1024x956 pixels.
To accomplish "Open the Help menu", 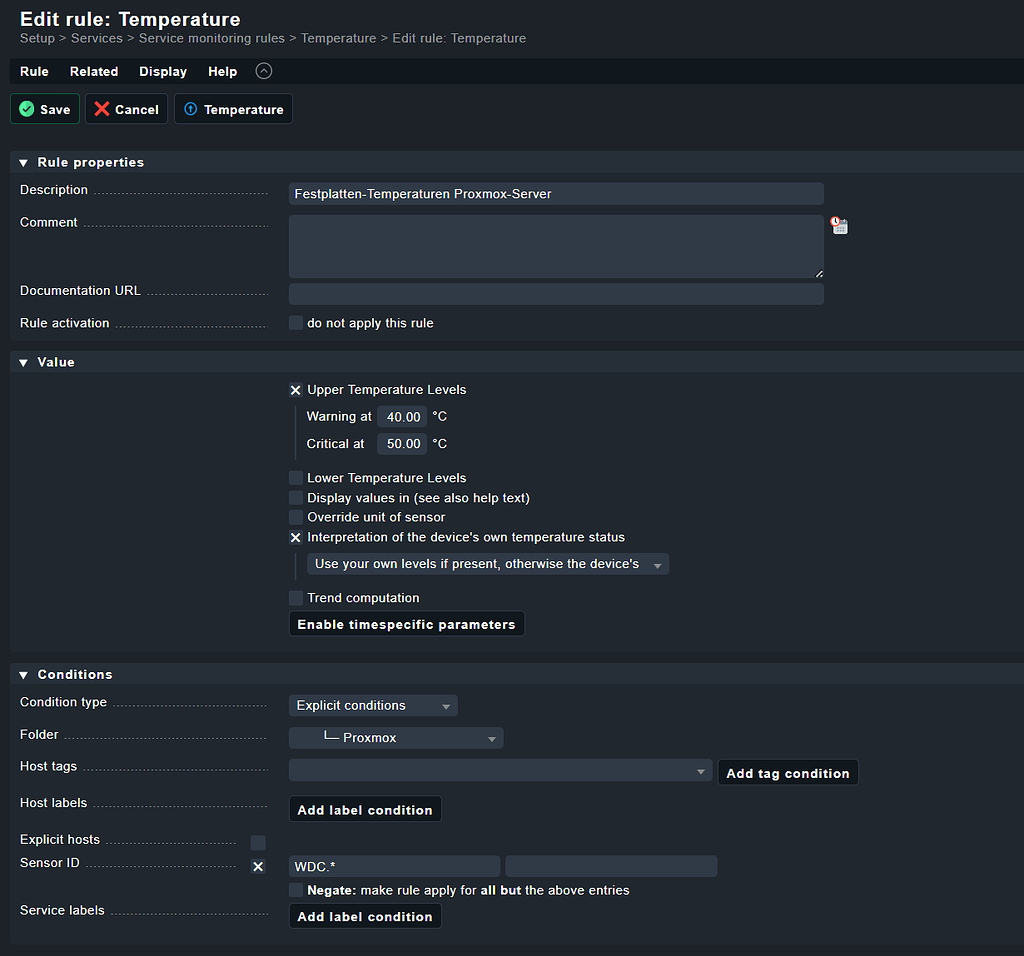I will (x=223, y=71).
